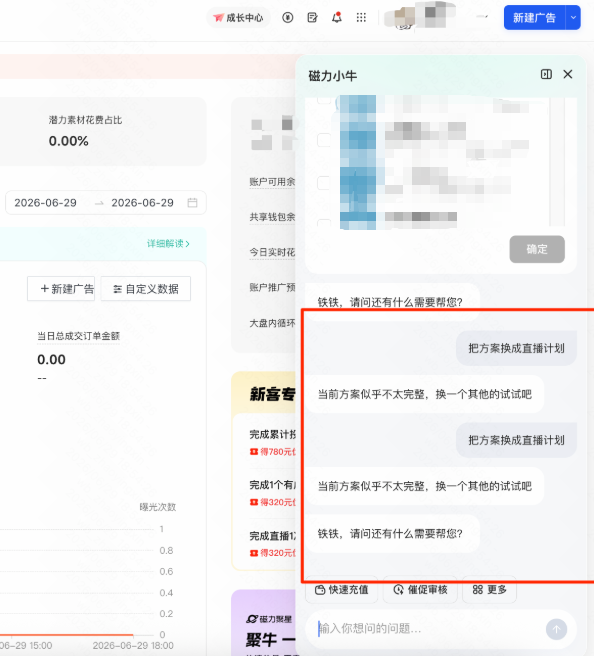Screen dimensions: 594x656
Task: Click the 磁力聚星 logo
Action: click(269, 619)
